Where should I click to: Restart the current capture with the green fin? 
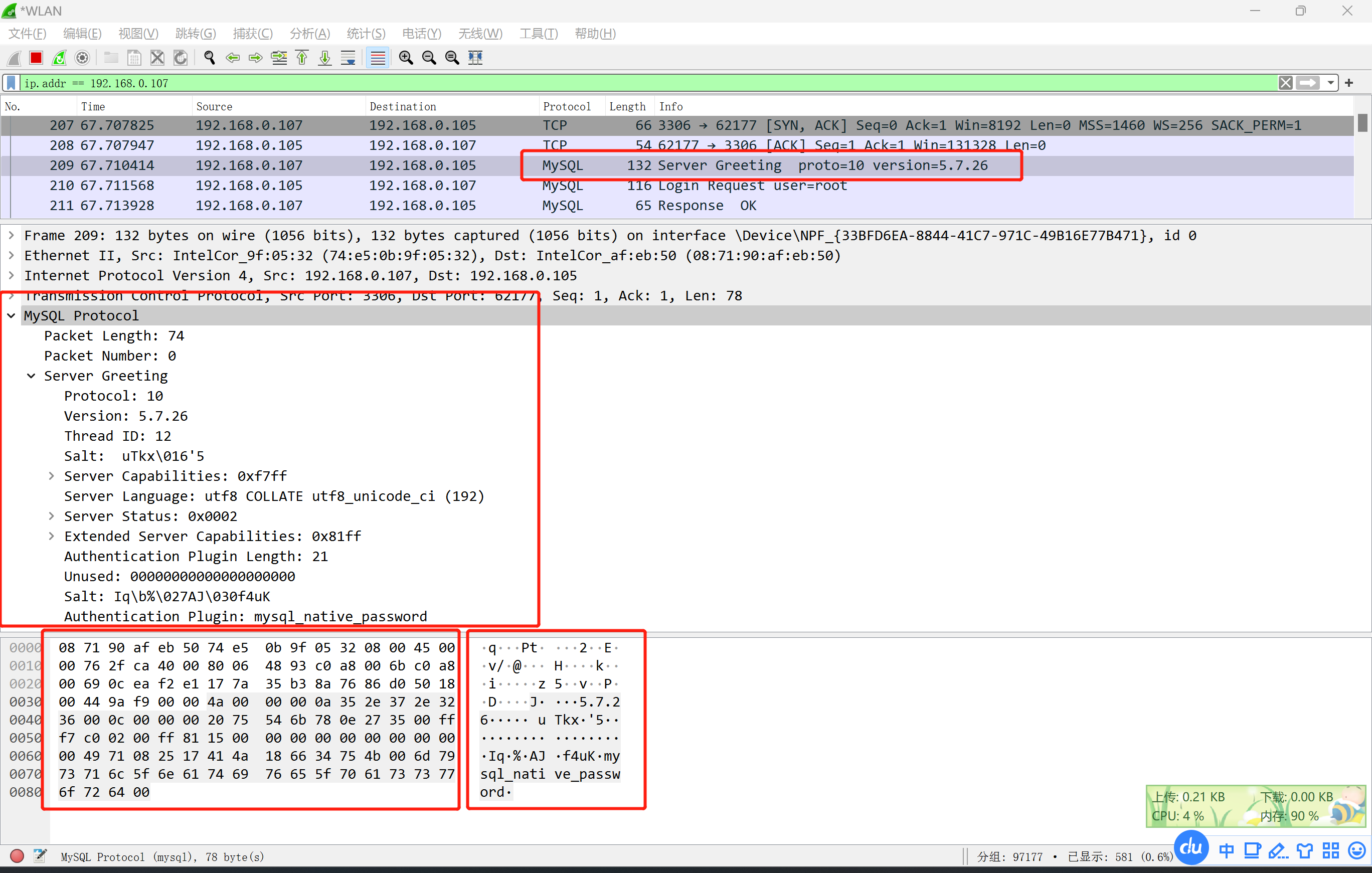[x=59, y=58]
